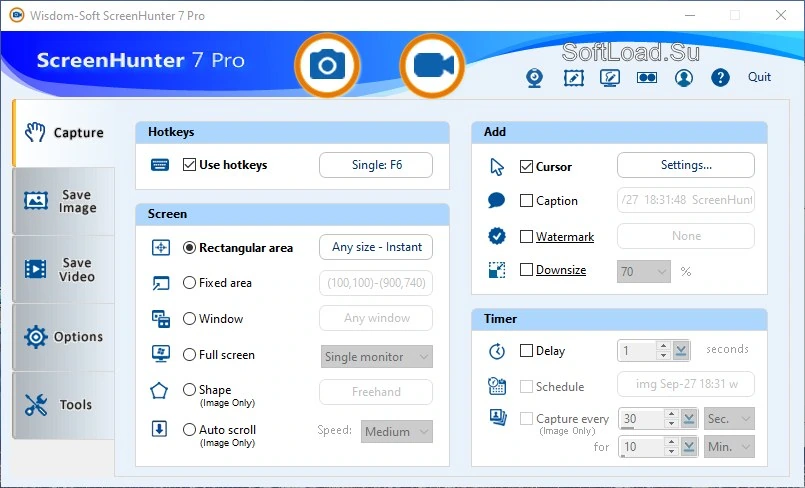
Task: Select the Fixed area radio button
Action: 189,283
